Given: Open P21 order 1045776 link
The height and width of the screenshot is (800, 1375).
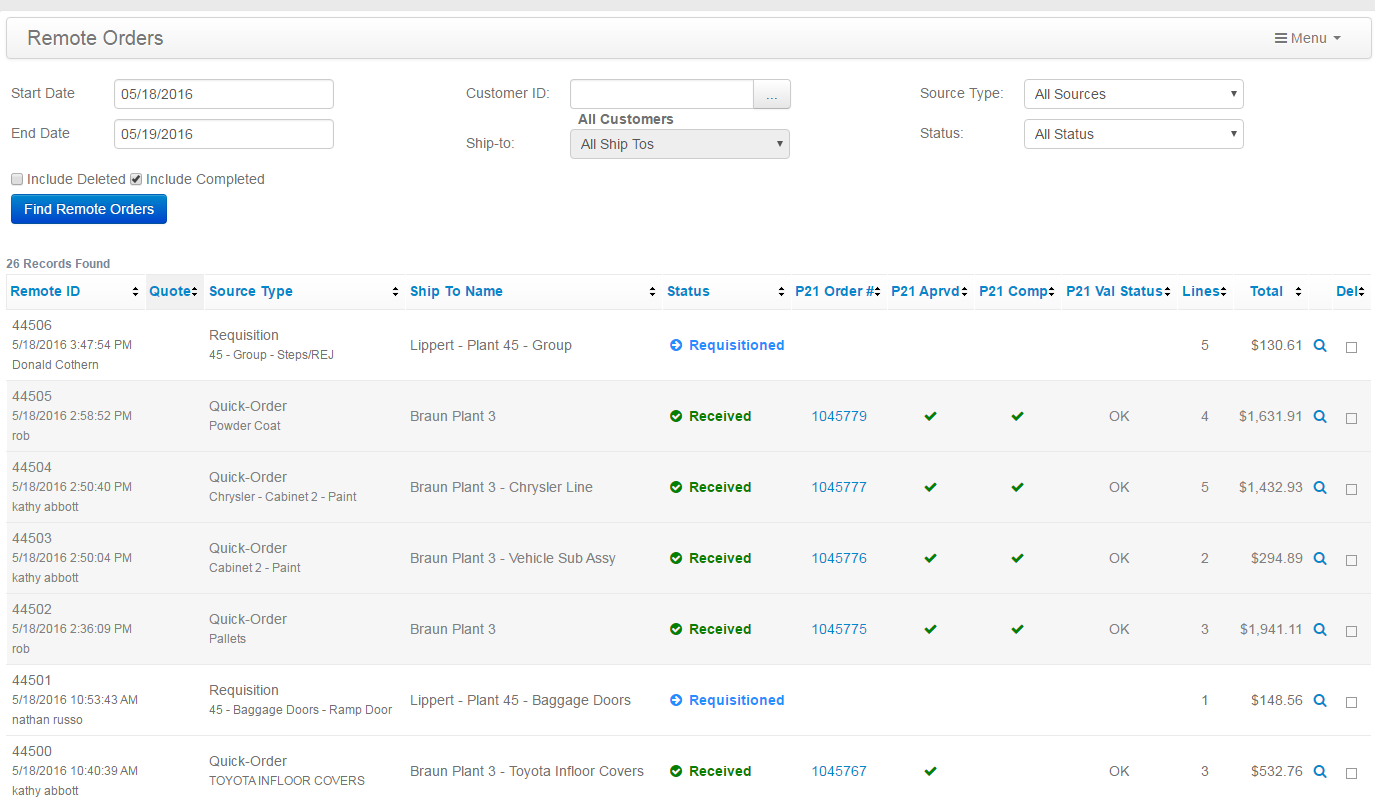Looking at the screenshot, I should point(839,558).
